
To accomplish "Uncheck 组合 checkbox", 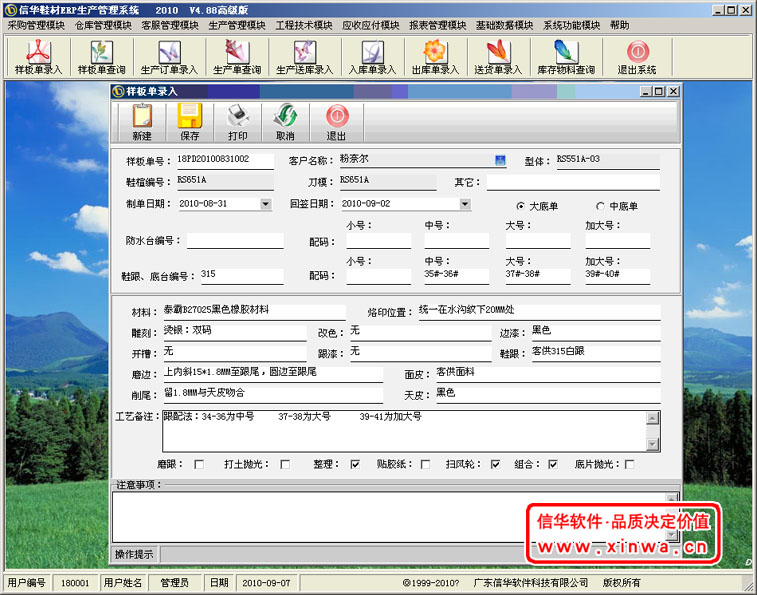I will pos(553,464).
